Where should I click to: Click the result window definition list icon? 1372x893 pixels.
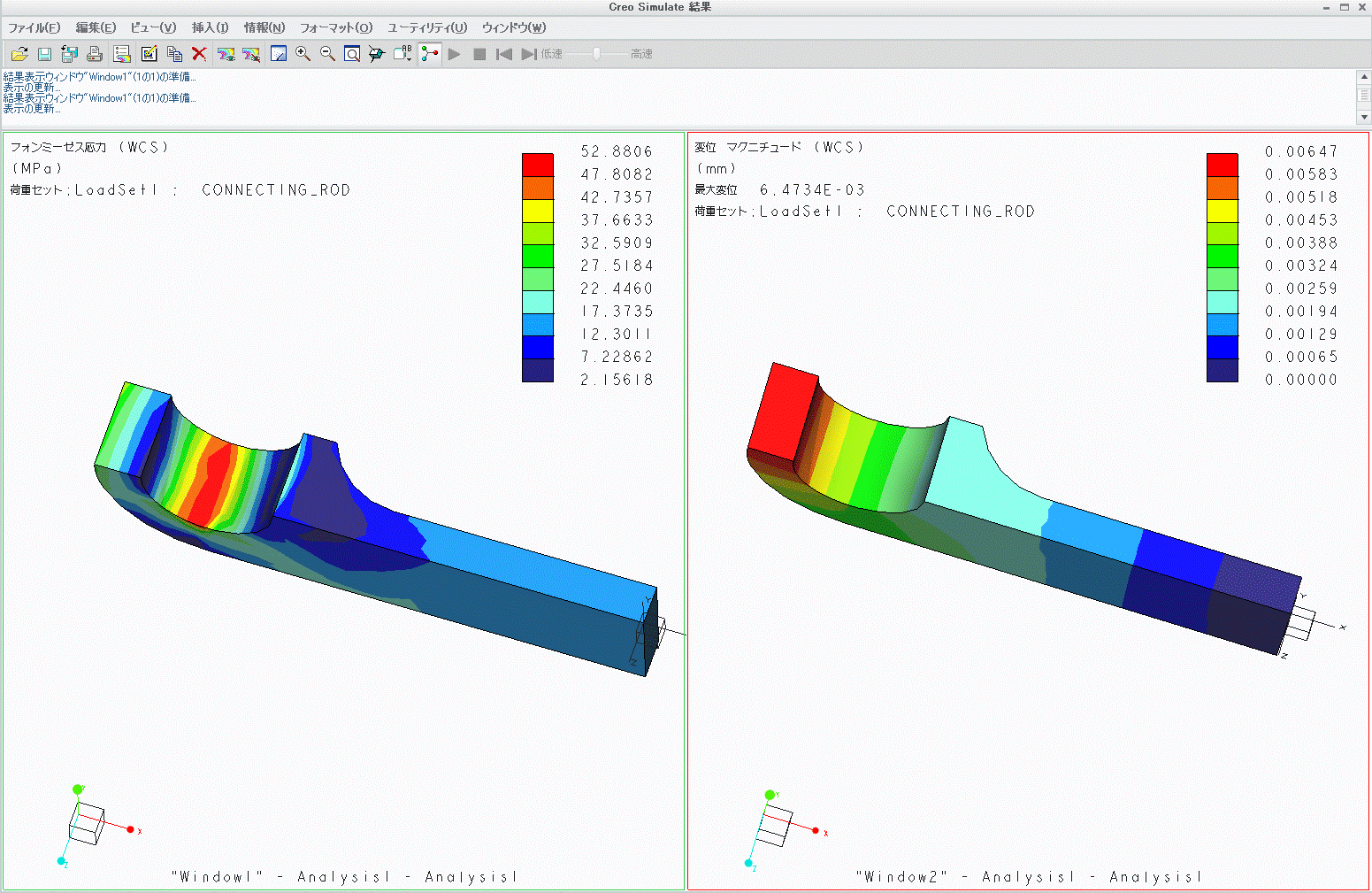tap(122, 54)
